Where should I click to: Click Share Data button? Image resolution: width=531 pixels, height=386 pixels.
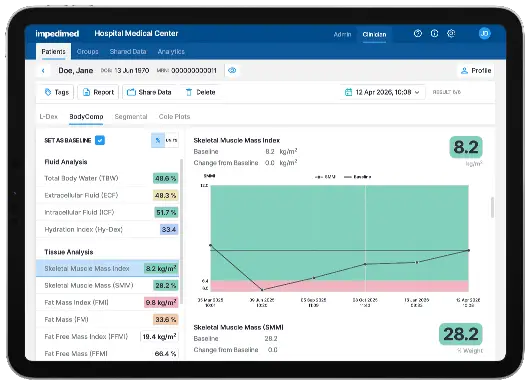149,92
